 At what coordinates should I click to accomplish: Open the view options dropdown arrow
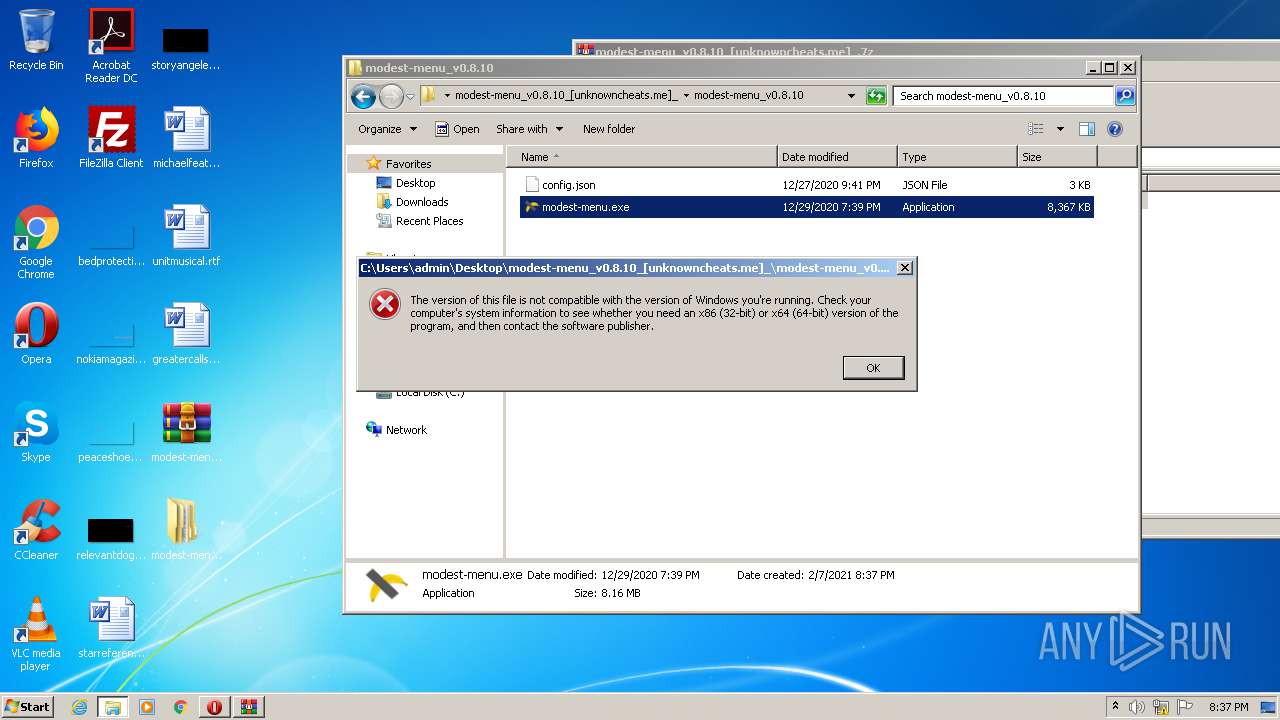tap(1060, 129)
